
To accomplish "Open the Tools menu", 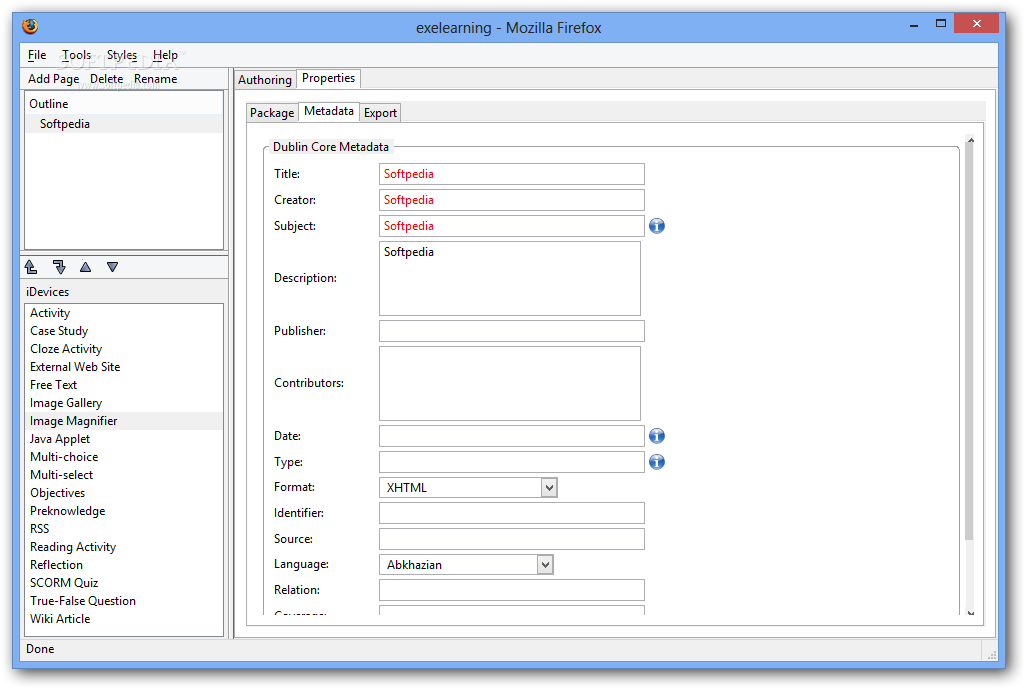I will [77, 55].
